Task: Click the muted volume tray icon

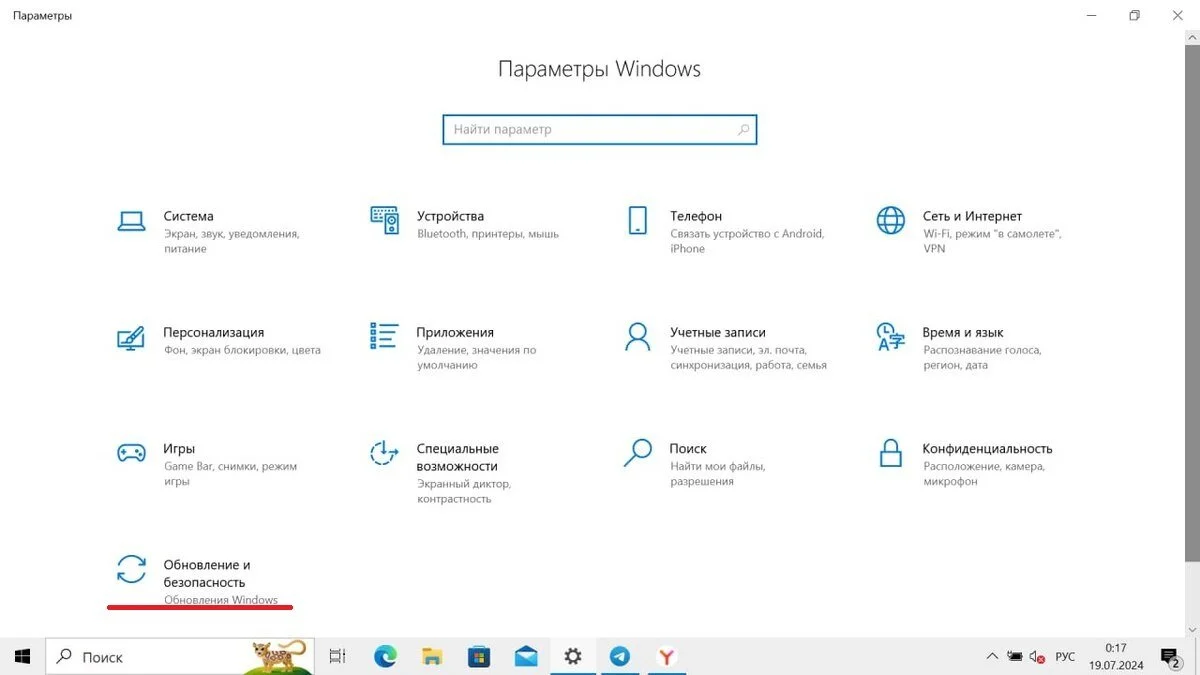Action: (x=1039, y=657)
